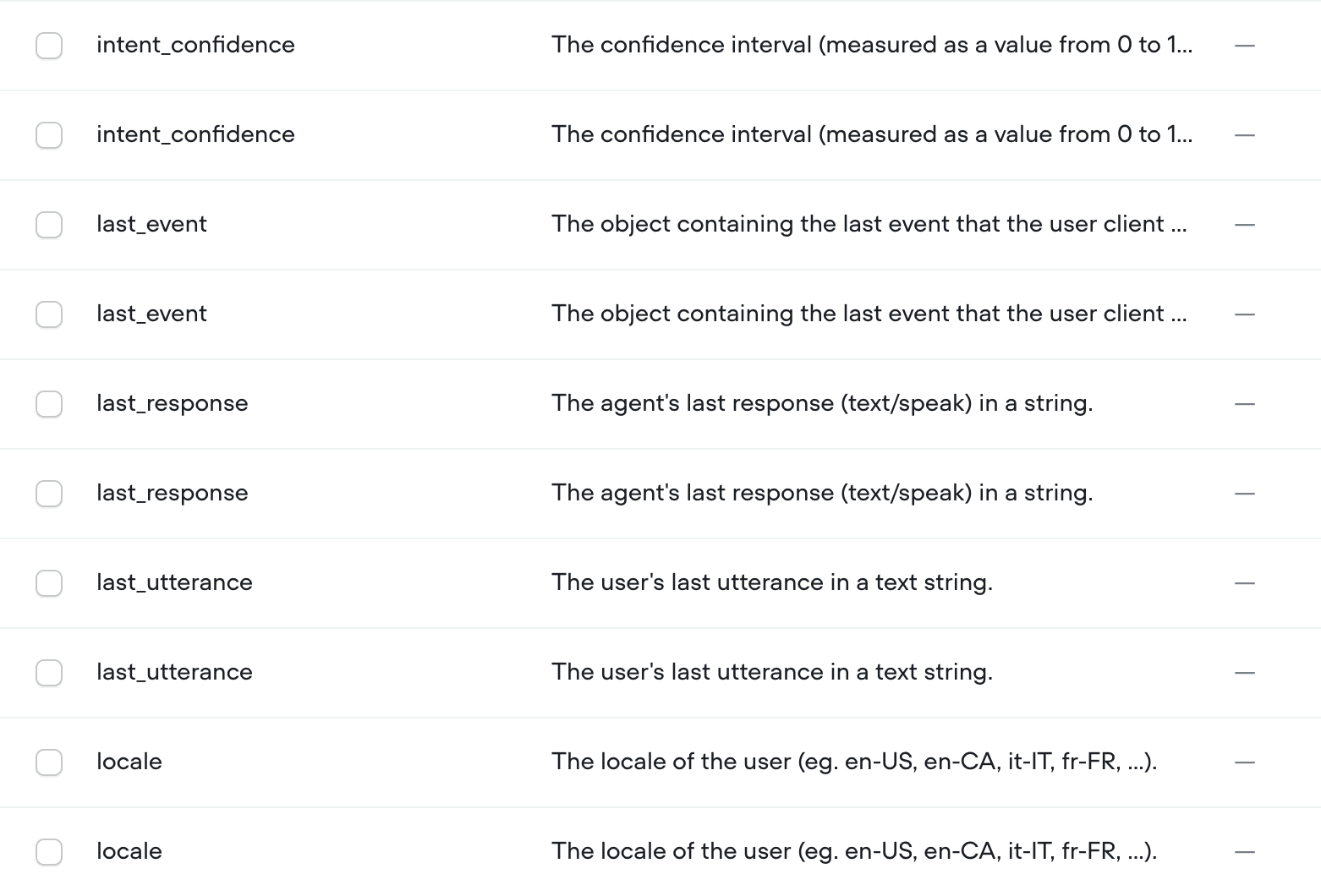This screenshot has height=896, width=1321.
Task: Click second 'agent's last response' description text
Action: (x=822, y=493)
